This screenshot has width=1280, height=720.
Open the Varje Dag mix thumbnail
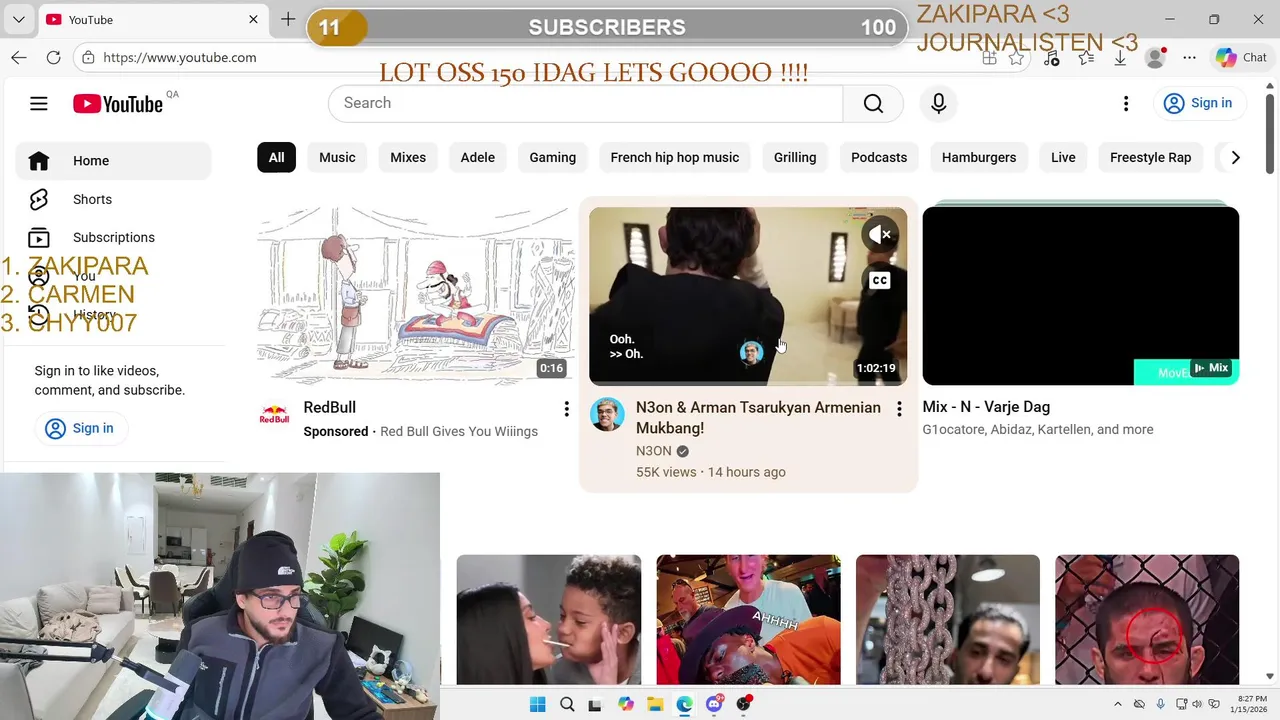(x=1081, y=296)
